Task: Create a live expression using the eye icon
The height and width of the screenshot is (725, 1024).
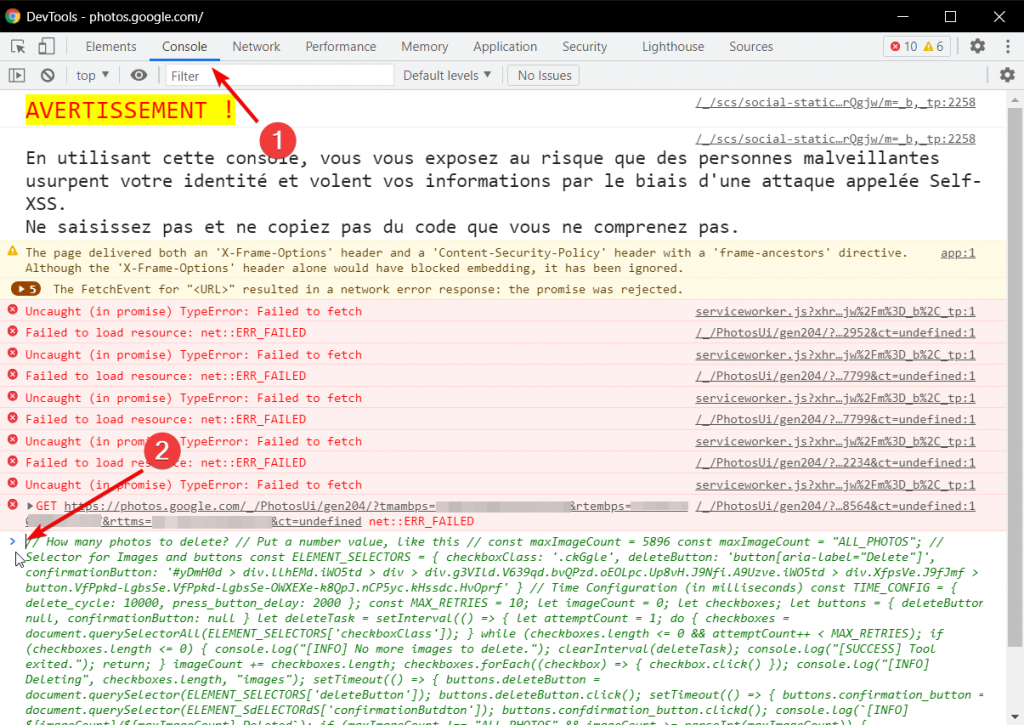Action: (139, 75)
